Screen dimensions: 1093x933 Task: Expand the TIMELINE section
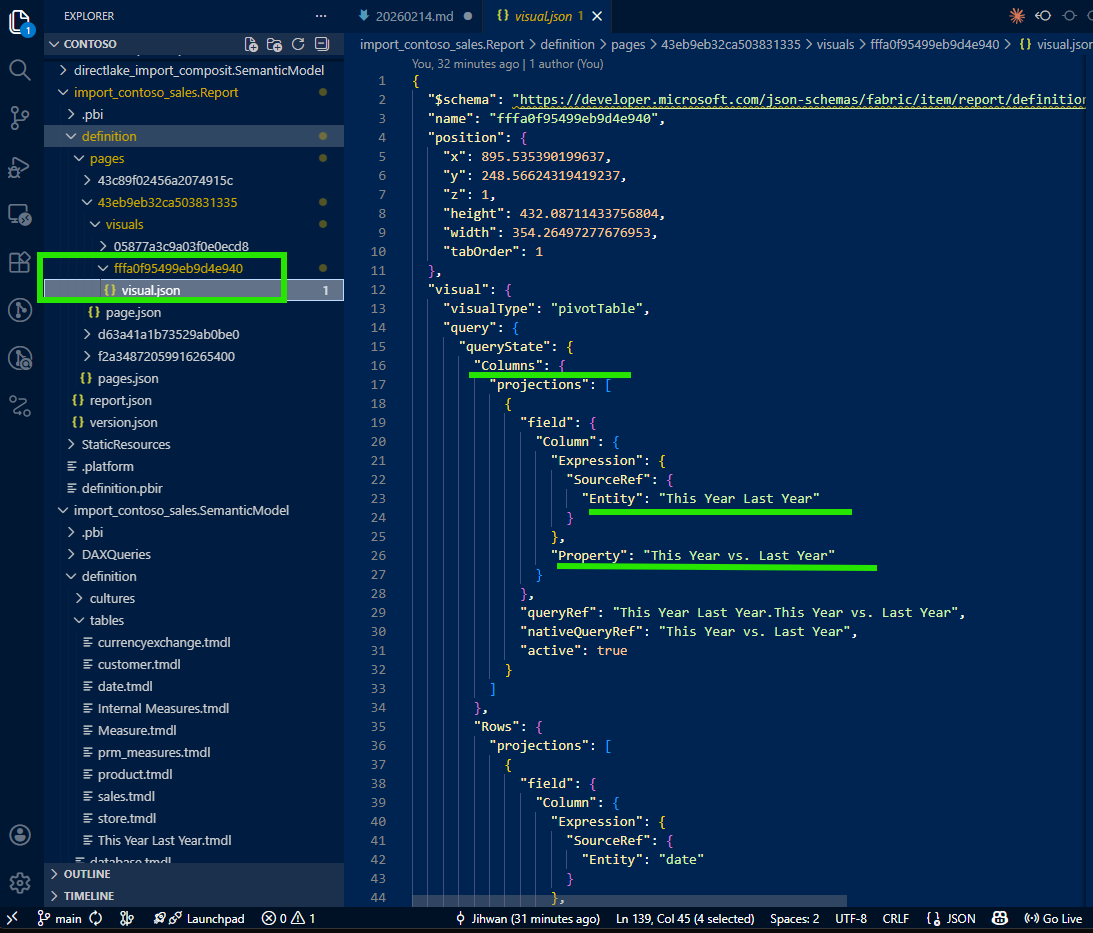[194, 896]
